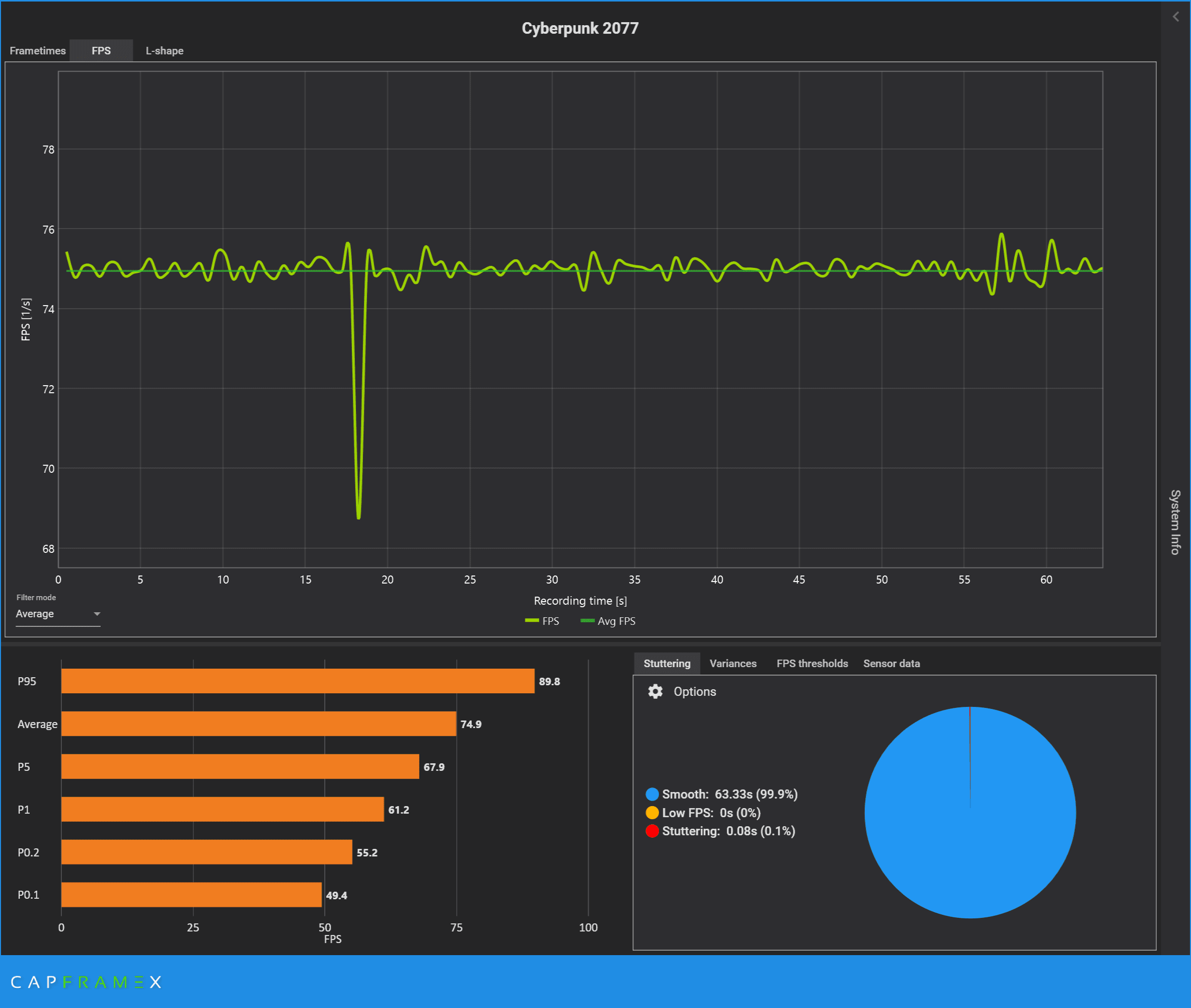Open the Sensor data tab
The width and height of the screenshot is (1191, 1008).
point(891,664)
